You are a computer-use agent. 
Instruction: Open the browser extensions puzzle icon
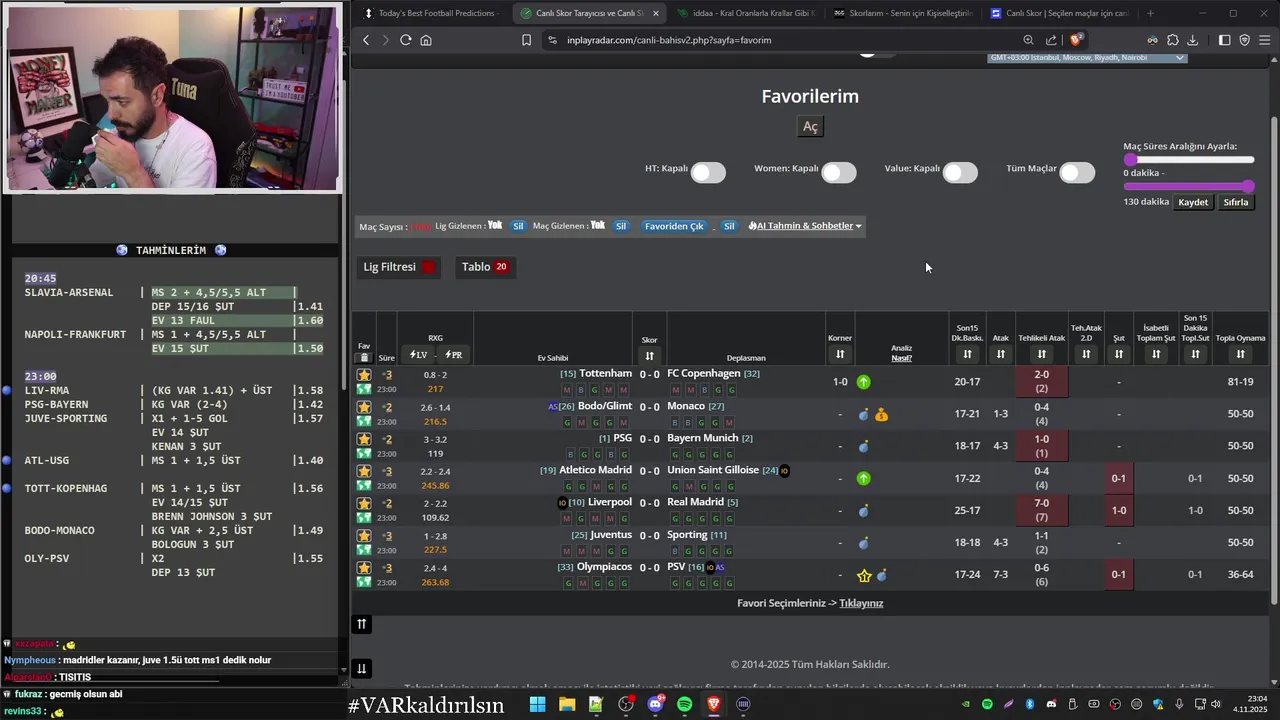point(1172,40)
